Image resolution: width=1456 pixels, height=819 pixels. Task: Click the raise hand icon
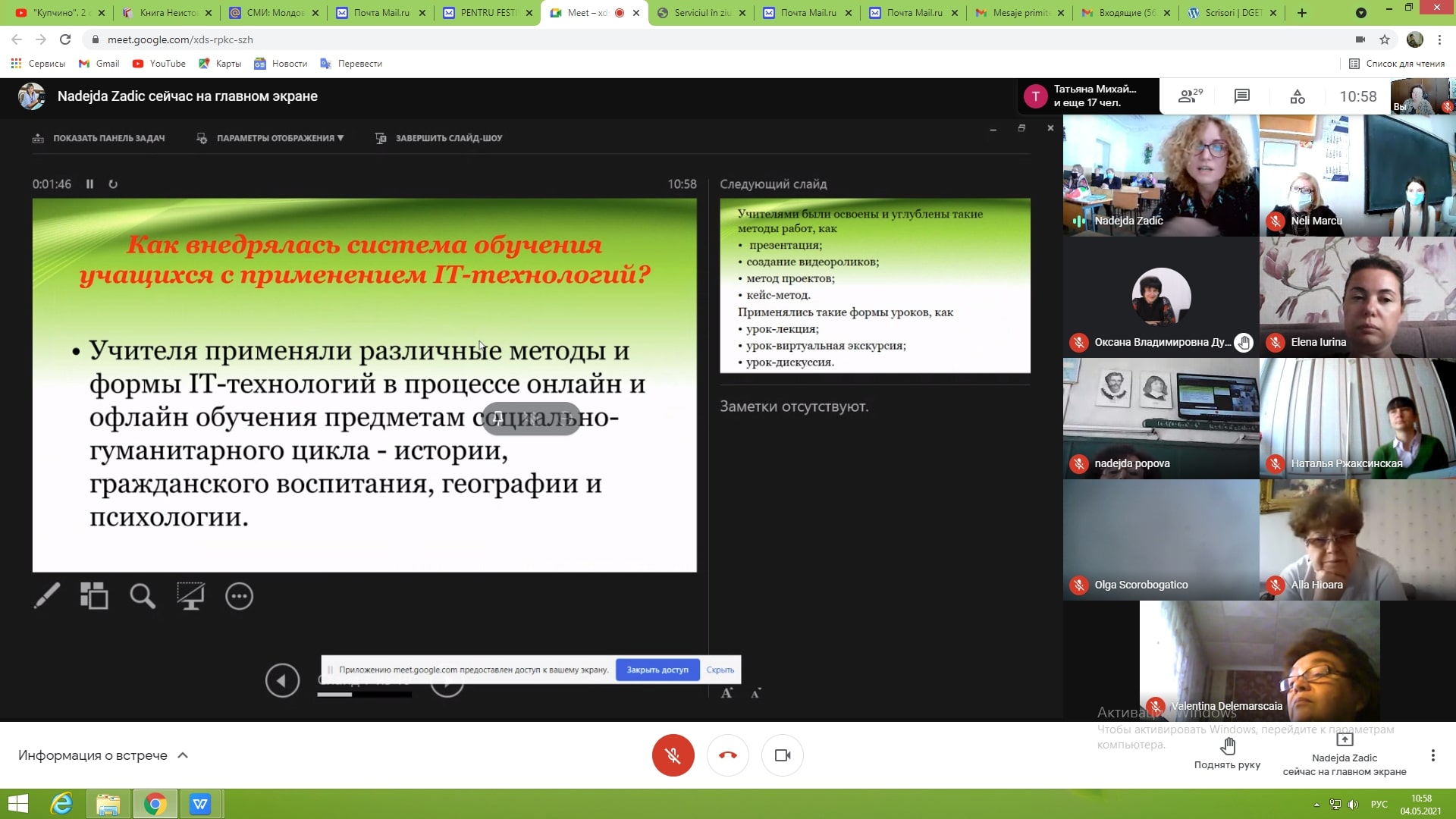coord(1227,747)
